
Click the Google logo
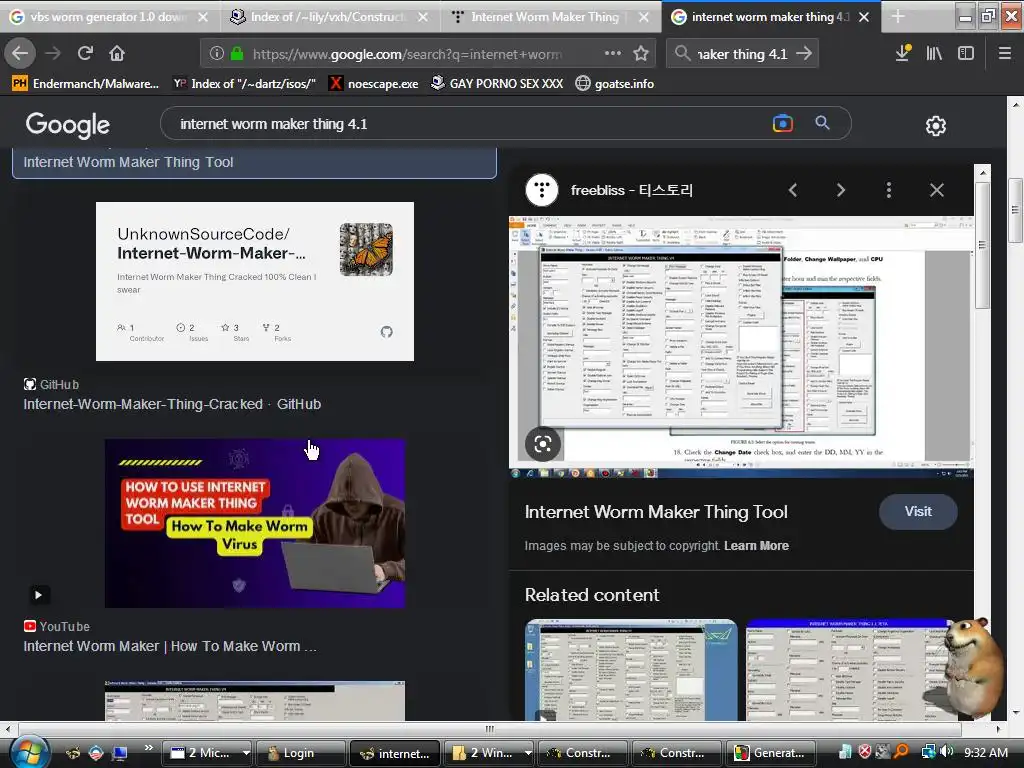[68, 125]
